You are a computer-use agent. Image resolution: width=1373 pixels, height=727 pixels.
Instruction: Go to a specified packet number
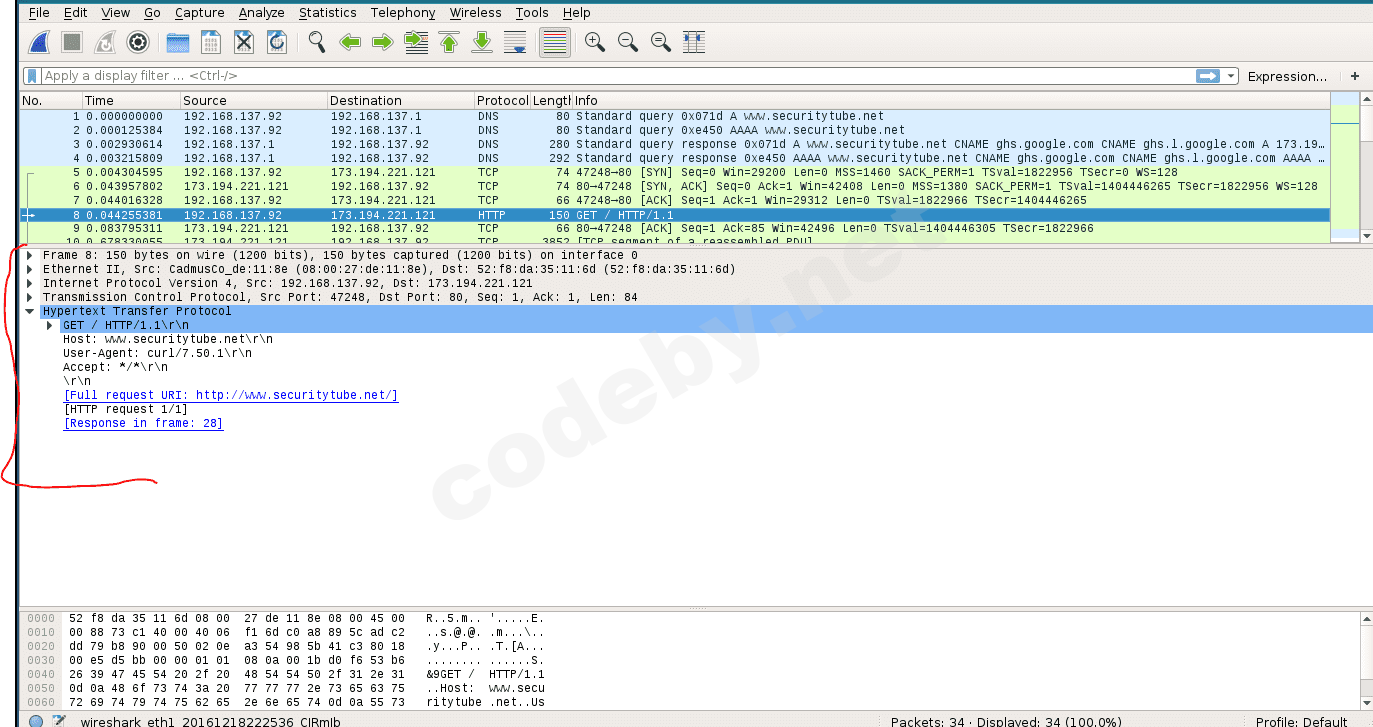(x=416, y=42)
